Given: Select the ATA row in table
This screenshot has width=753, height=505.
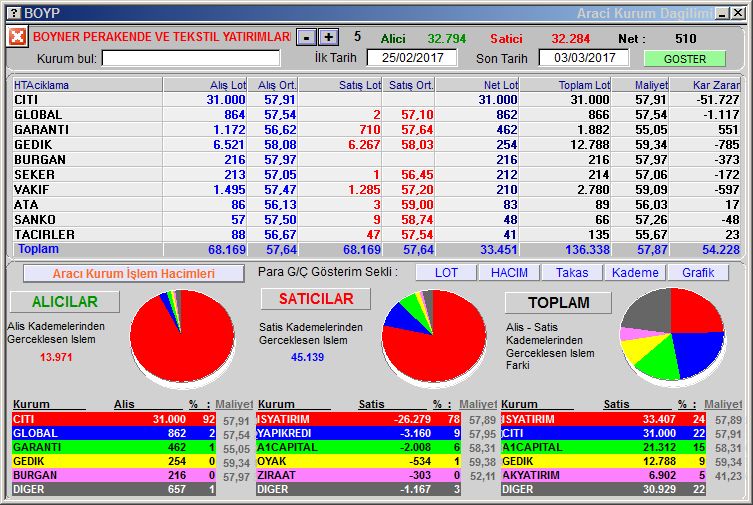Looking at the screenshot, I should tap(376, 204).
